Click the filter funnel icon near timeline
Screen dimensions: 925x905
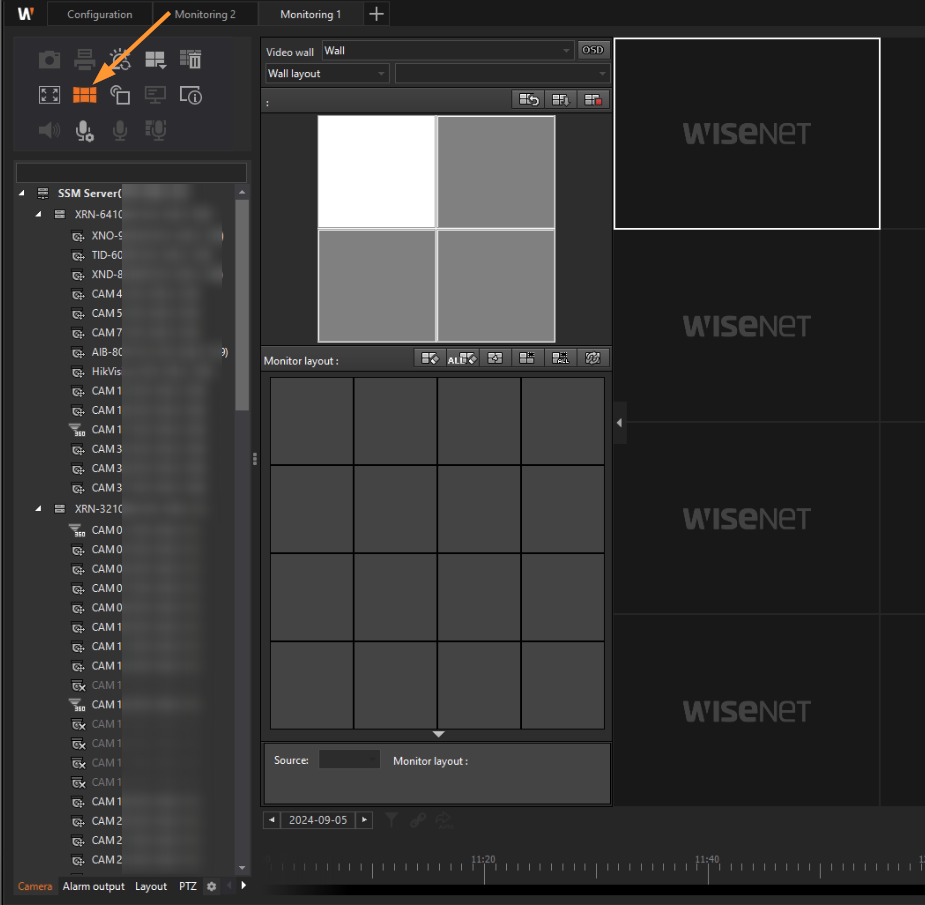(391, 819)
